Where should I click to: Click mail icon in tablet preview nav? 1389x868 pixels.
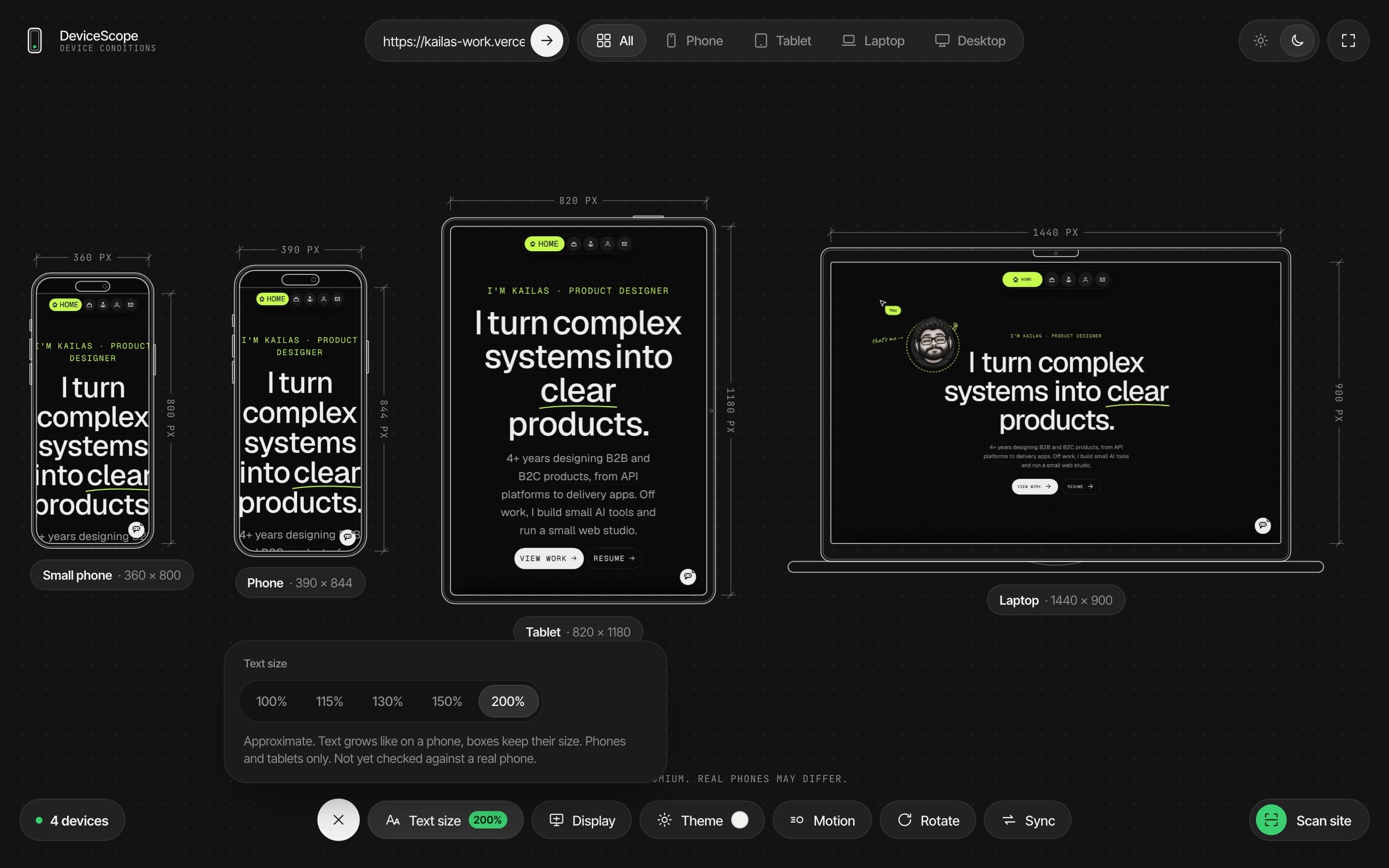(x=625, y=244)
